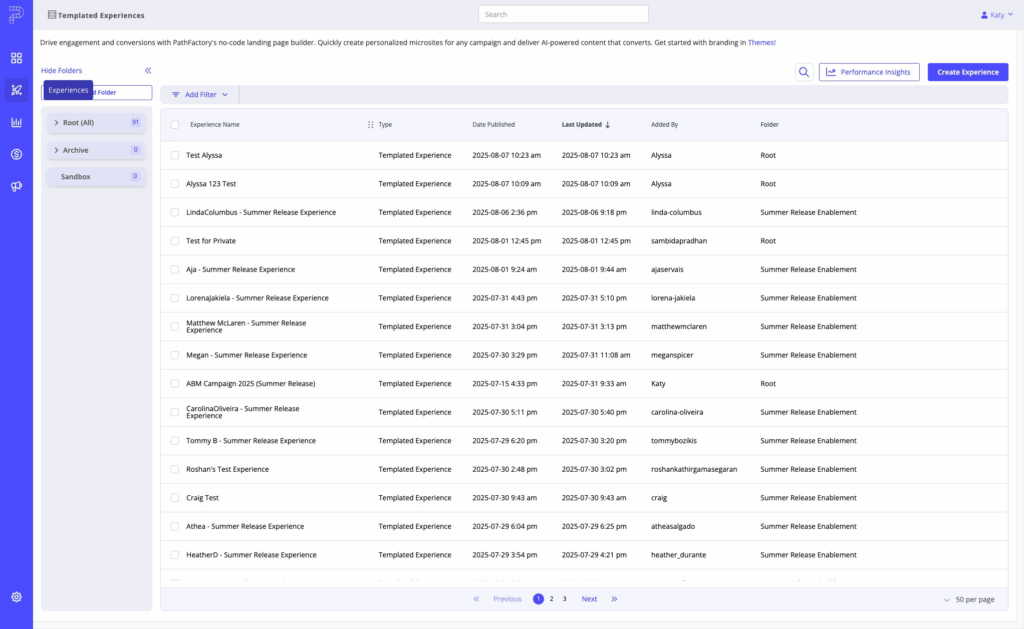The height and width of the screenshot is (629, 1024).
Task: Jump to first page double-left arrow
Action: (x=476, y=599)
